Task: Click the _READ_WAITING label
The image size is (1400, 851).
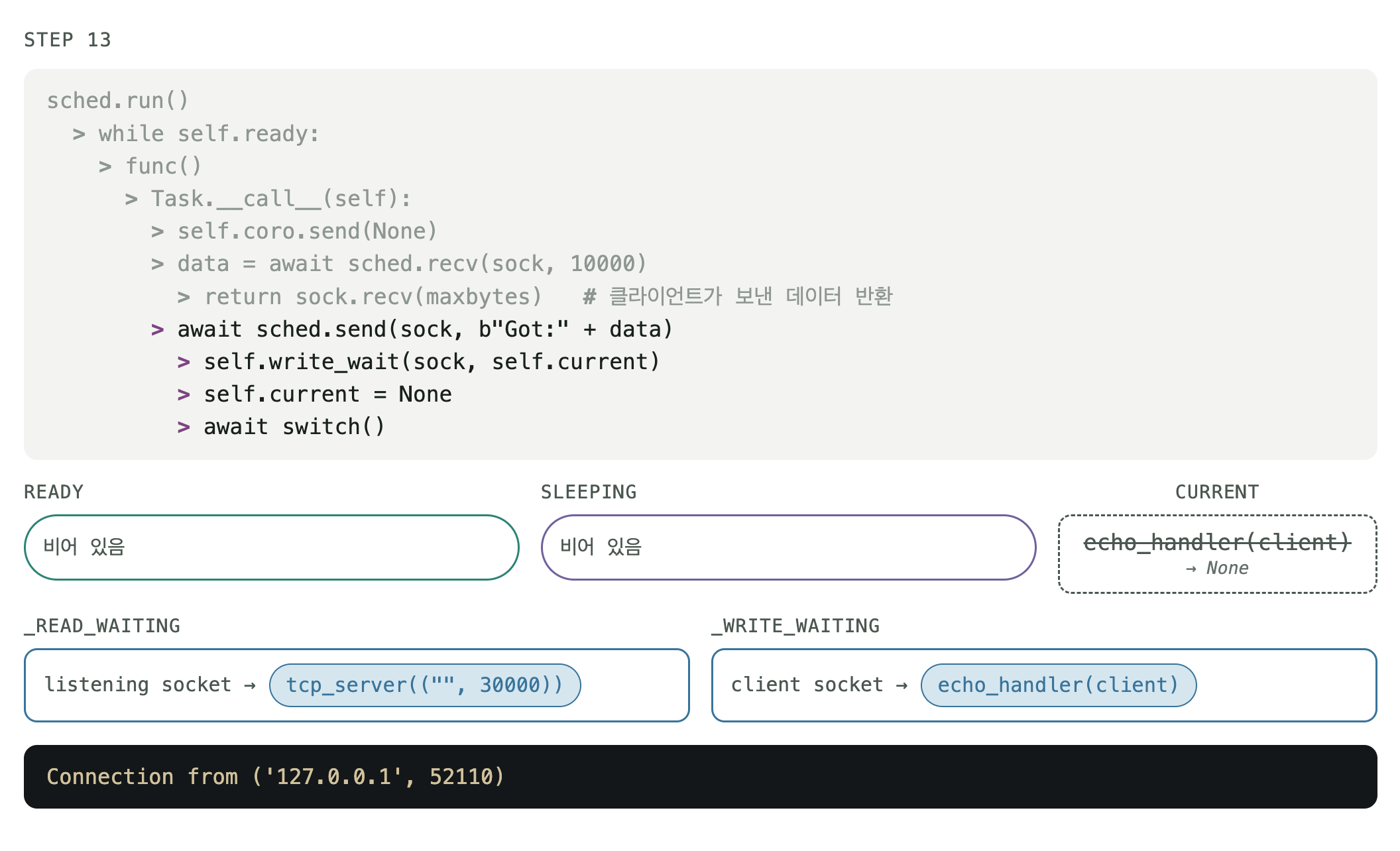Action: [x=102, y=626]
